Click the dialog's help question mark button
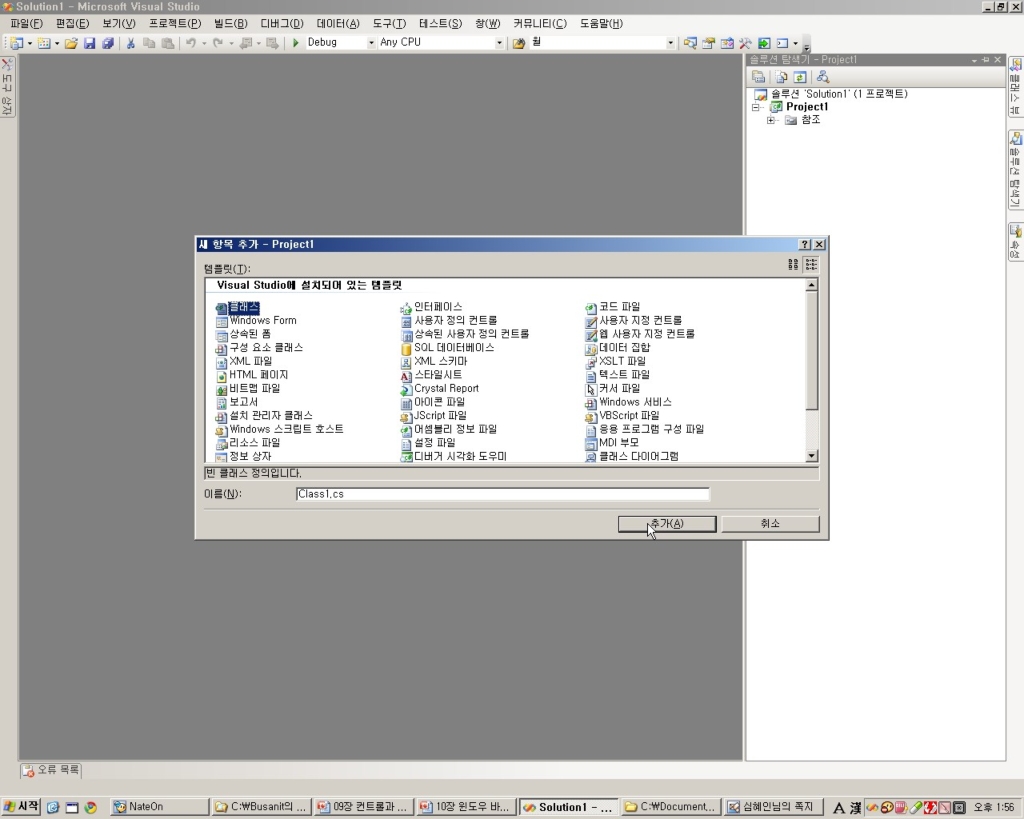The height and width of the screenshot is (819, 1024). [x=805, y=244]
